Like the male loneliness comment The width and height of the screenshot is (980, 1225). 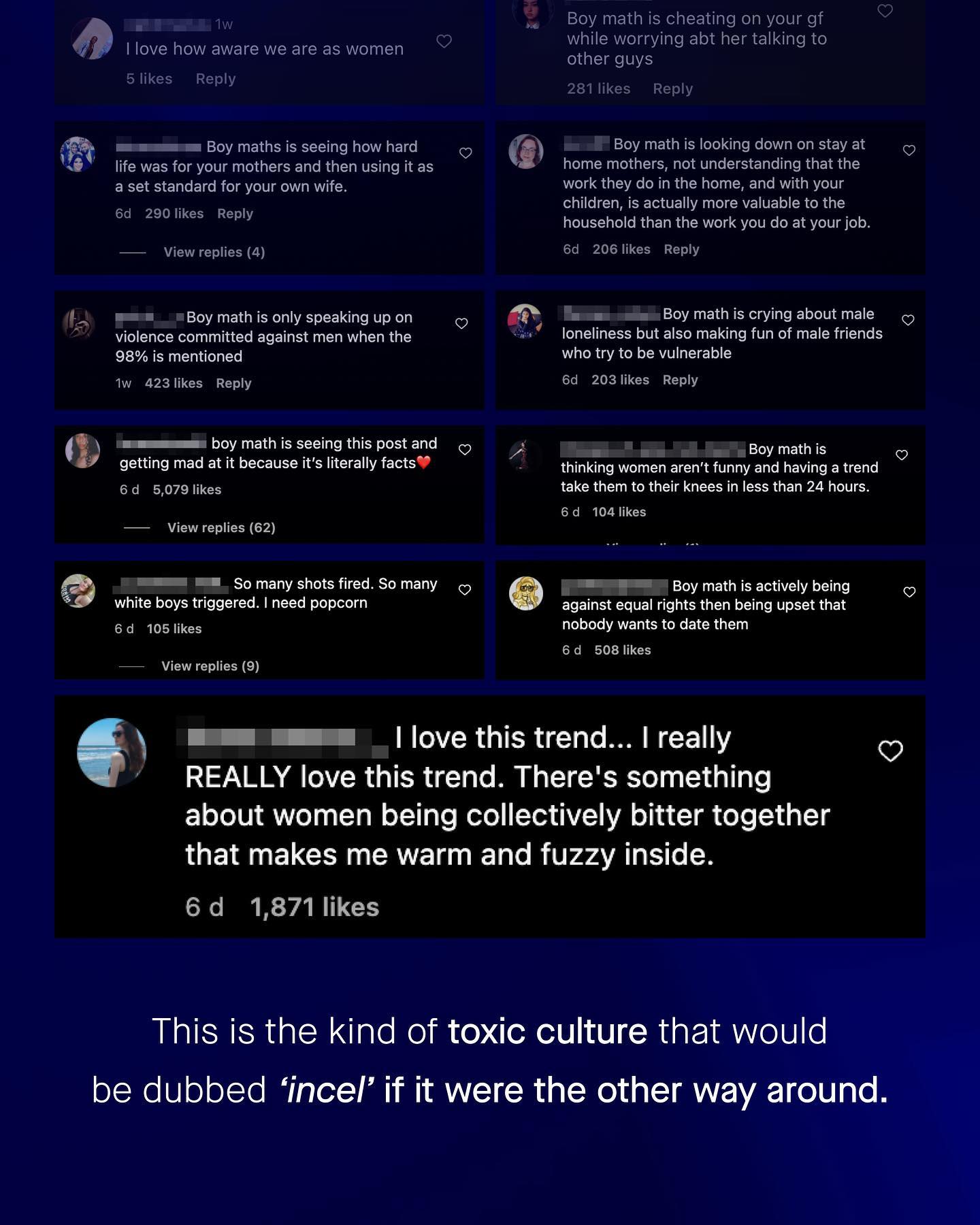click(x=908, y=320)
